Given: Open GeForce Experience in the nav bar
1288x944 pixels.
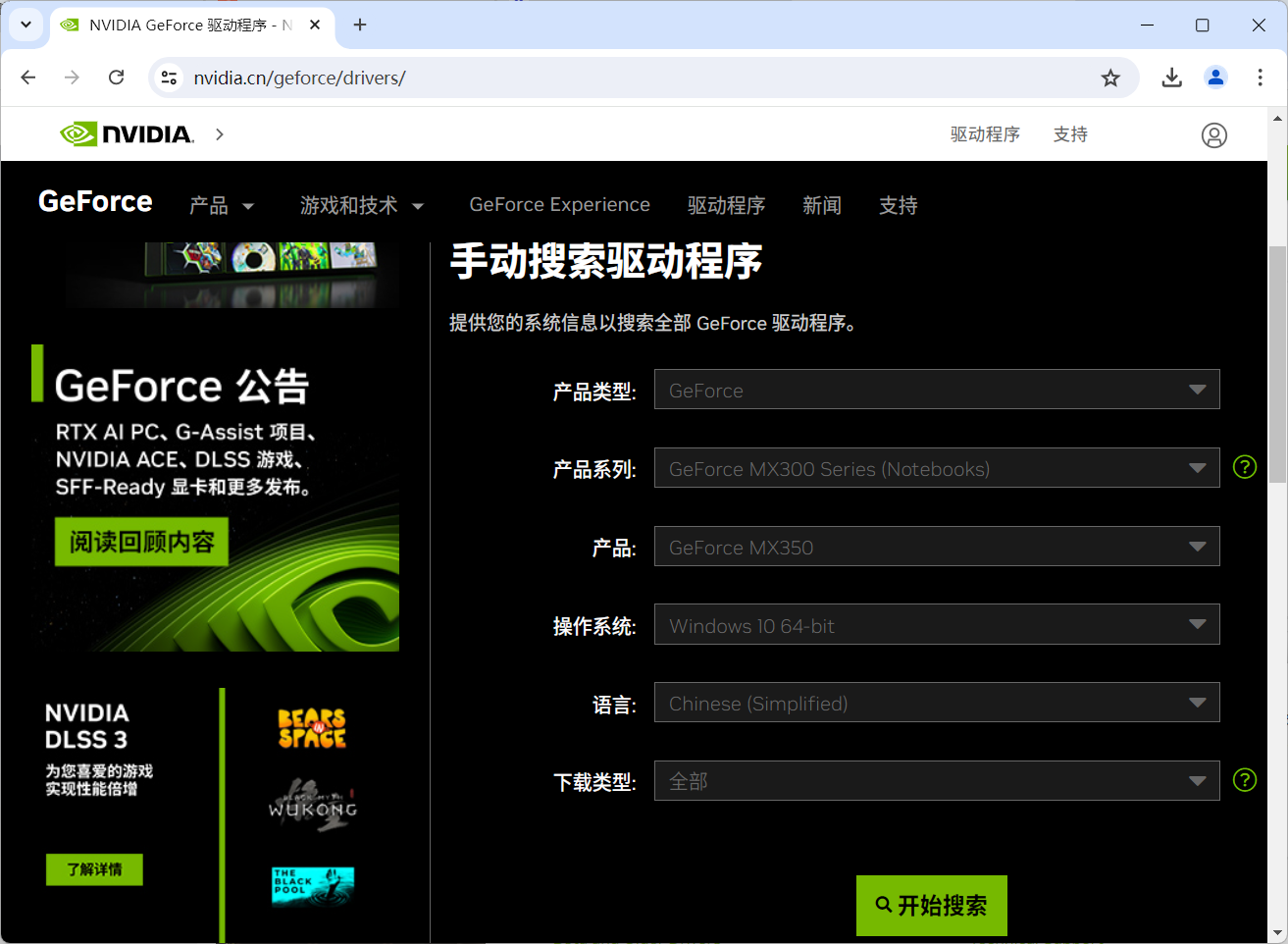Looking at the screenshot, I should [x=560, y=204].
